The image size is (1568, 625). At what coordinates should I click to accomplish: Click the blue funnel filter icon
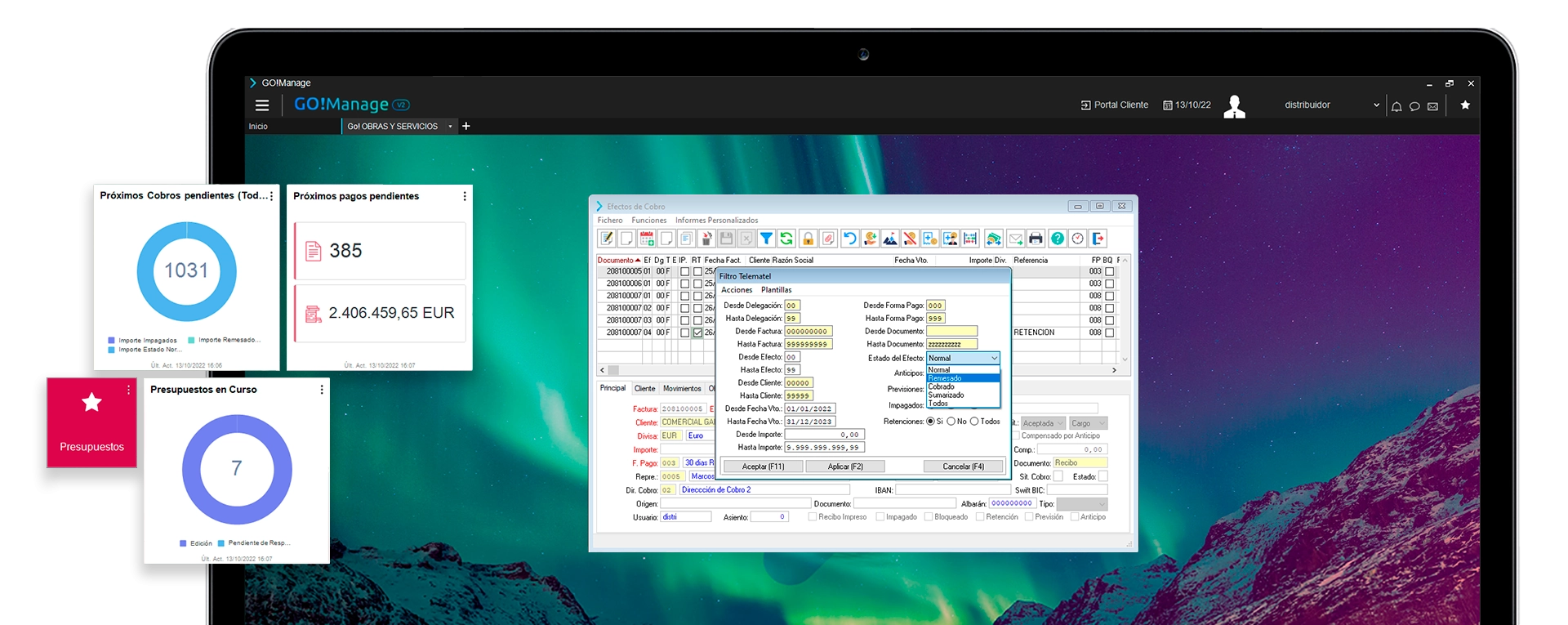766,239
